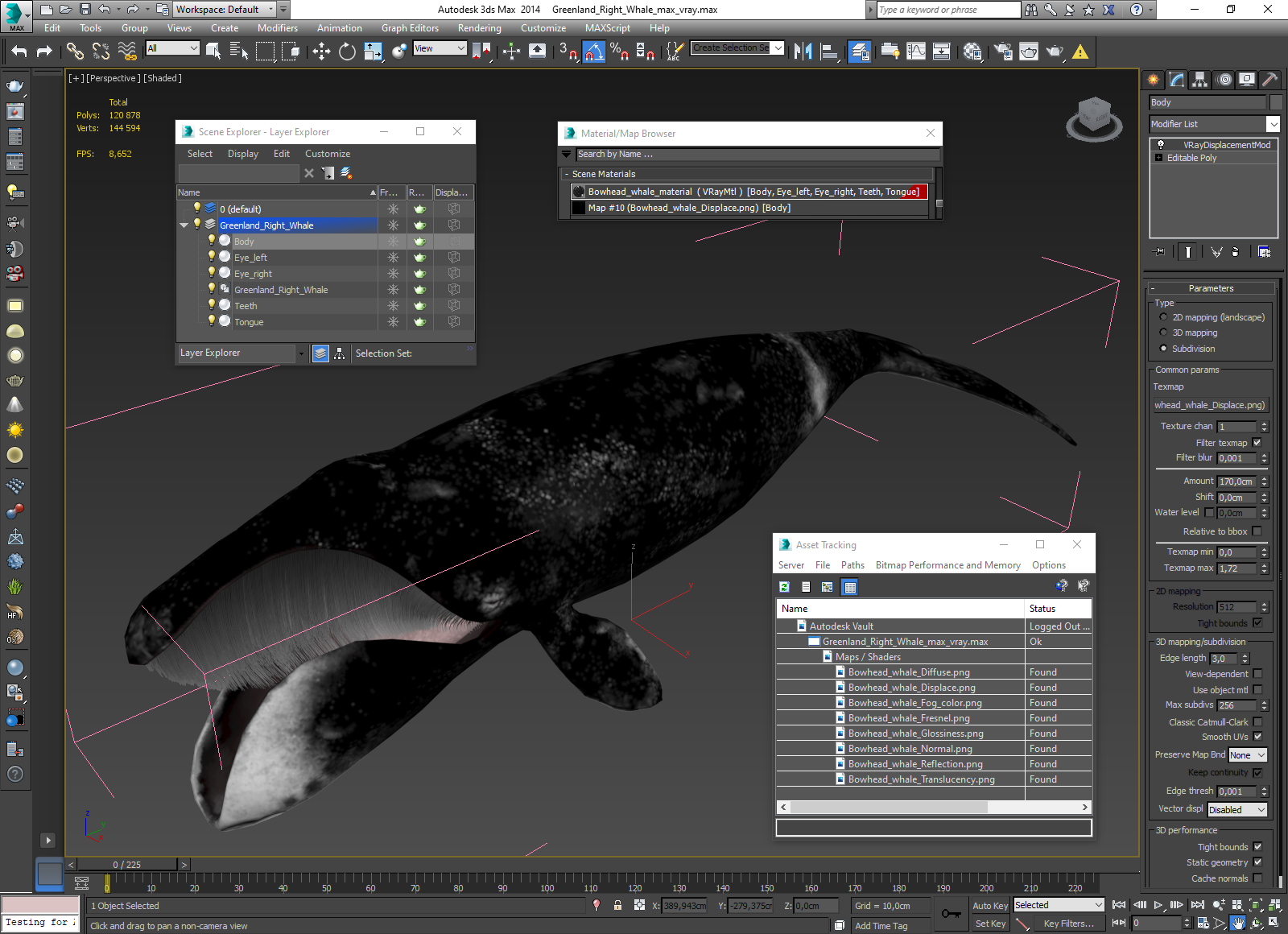Click the Set Key button
The width and height of the screenshot is (1288, 934).
pos(990,924)
